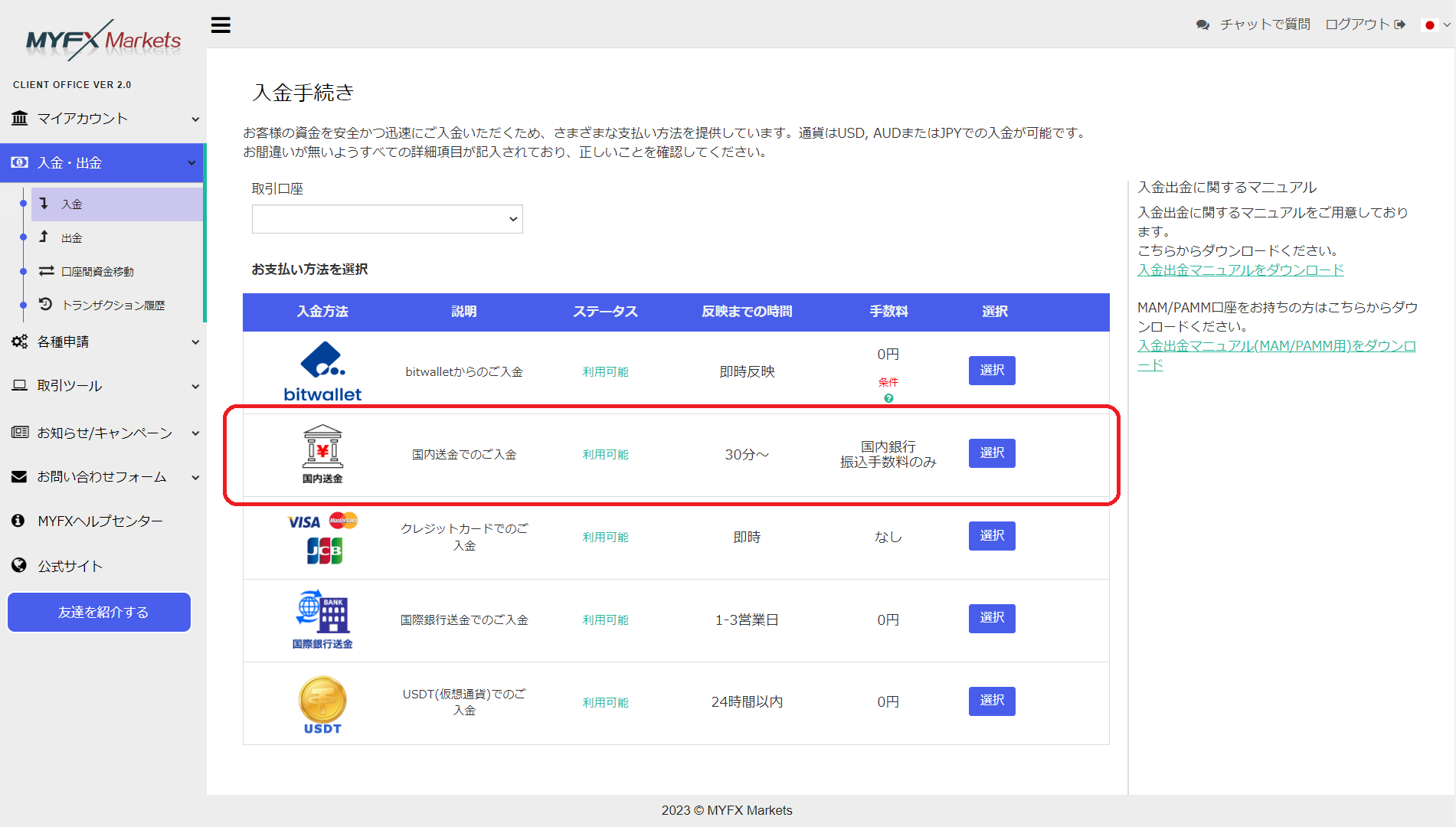Click the newspaper icon beside お知らせ/キャンペーン
Image resolution: width=1456 pixels, height=827 pixels.
coord(20,433)
